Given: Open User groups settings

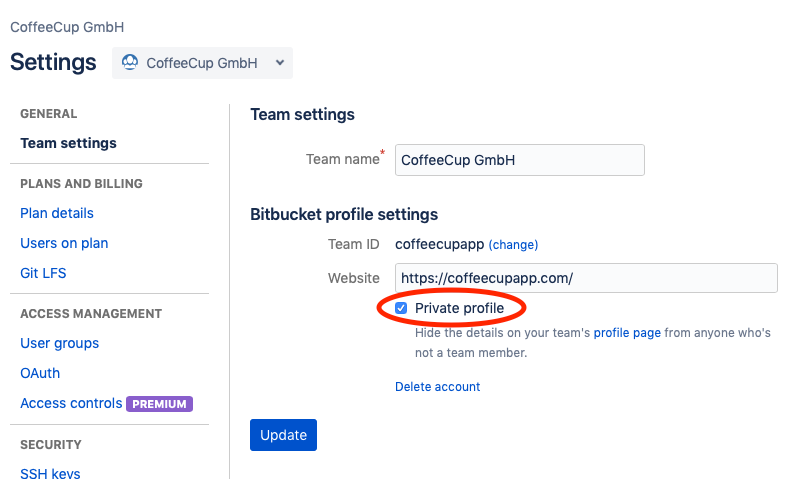Looking at the screenshot, I should click(x=60, y=343).
